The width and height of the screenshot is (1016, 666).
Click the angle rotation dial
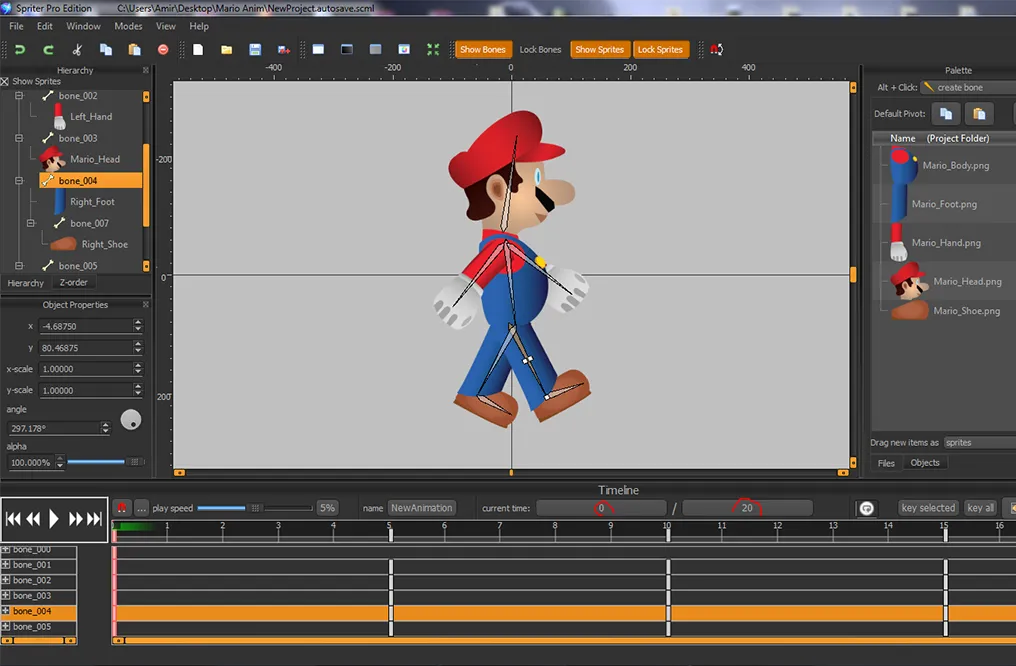coord(131,420)
